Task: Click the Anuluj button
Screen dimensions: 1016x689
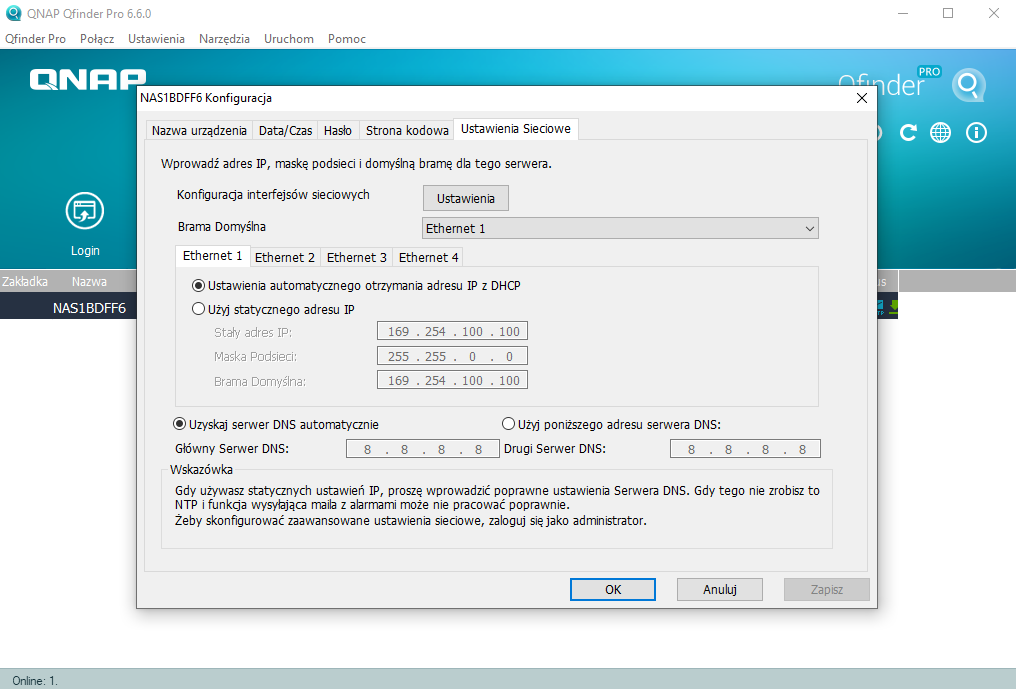Action: click(x=720, y=589)
